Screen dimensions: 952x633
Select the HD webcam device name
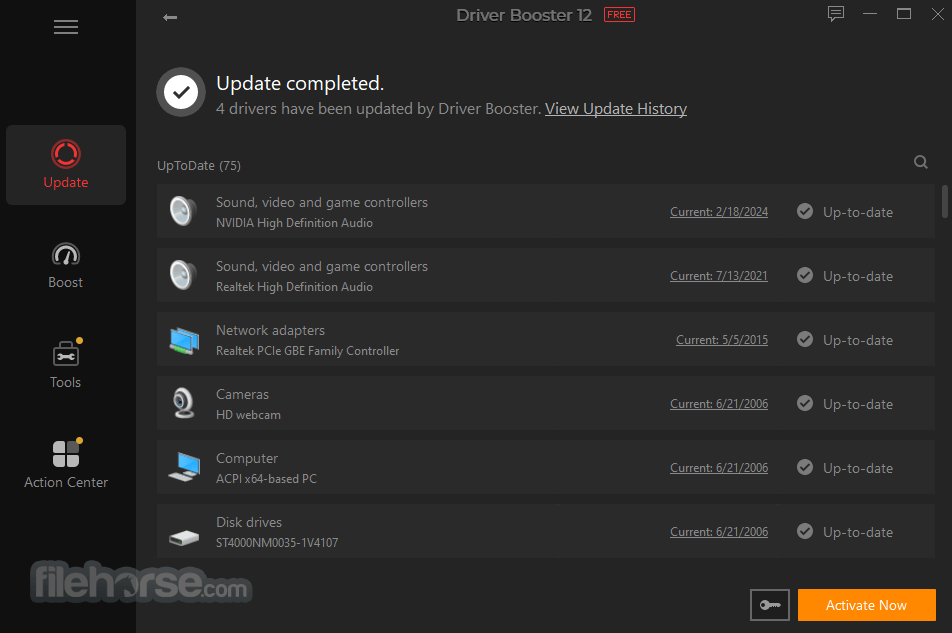pyautogui.click(x=248, y=415)
